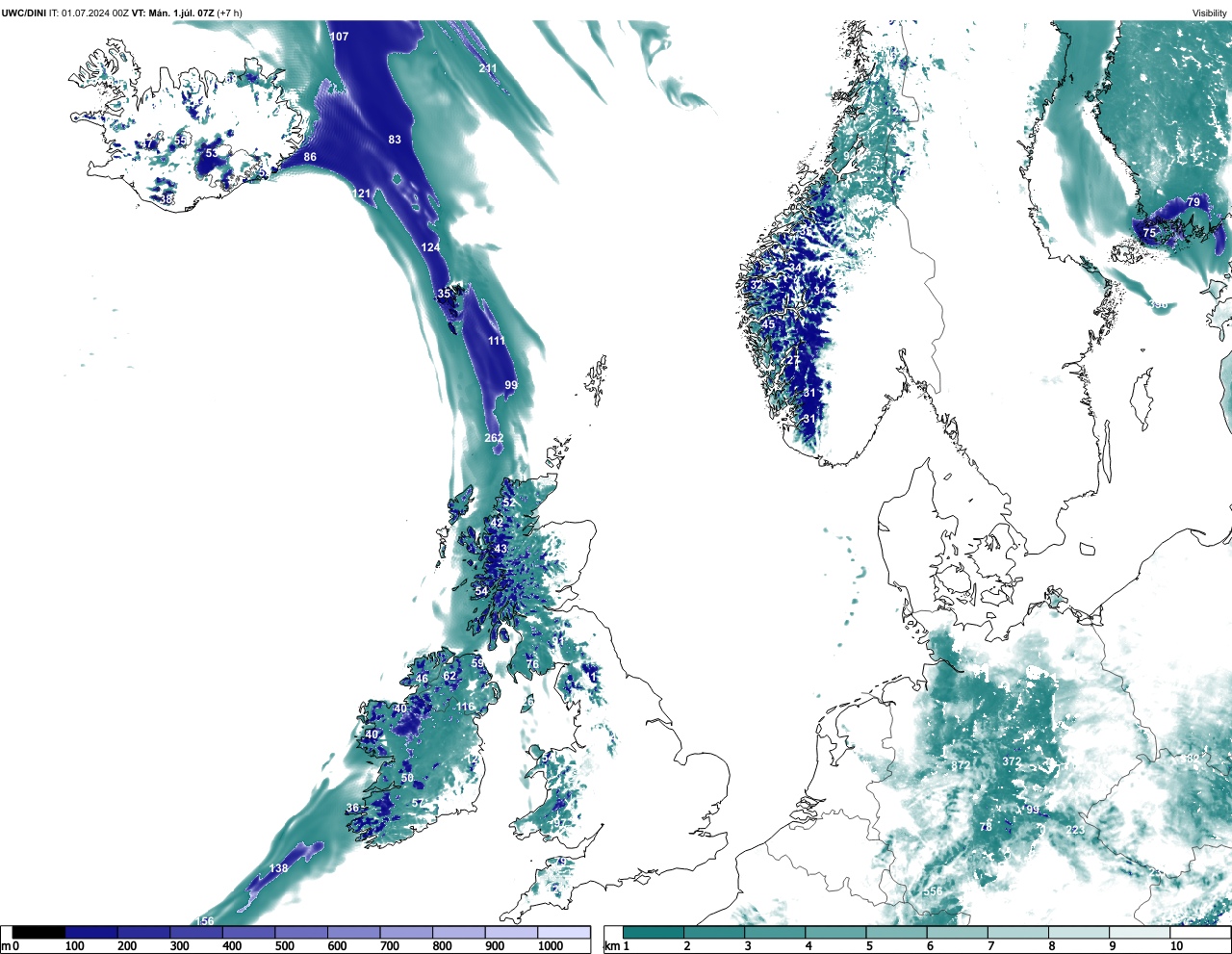
Task: Click the '75' value near southern Finland
Action: click(1149, 233)
